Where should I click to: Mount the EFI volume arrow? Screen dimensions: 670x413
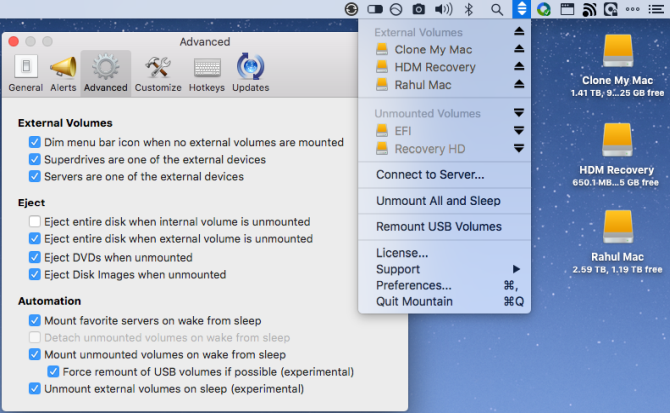point(518,131)
